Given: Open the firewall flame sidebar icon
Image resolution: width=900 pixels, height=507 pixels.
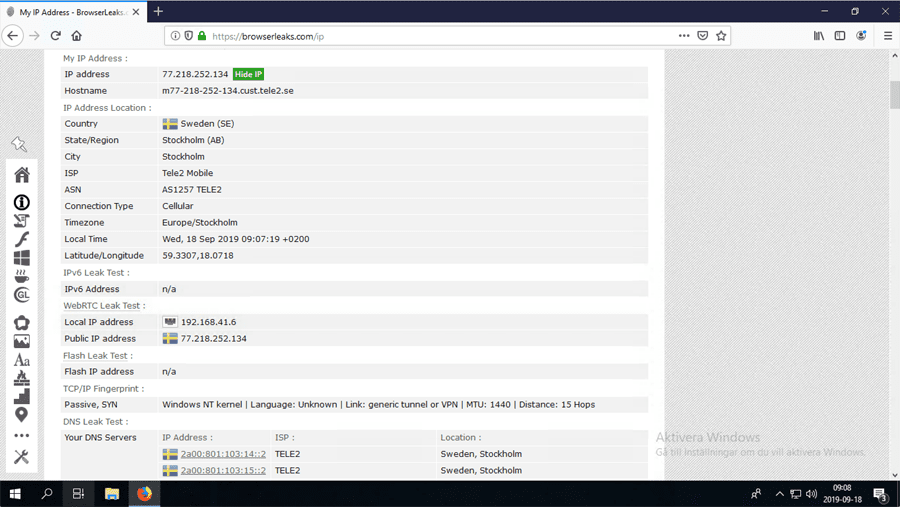Looking at the screenshot, I should [x=22, y=378].
